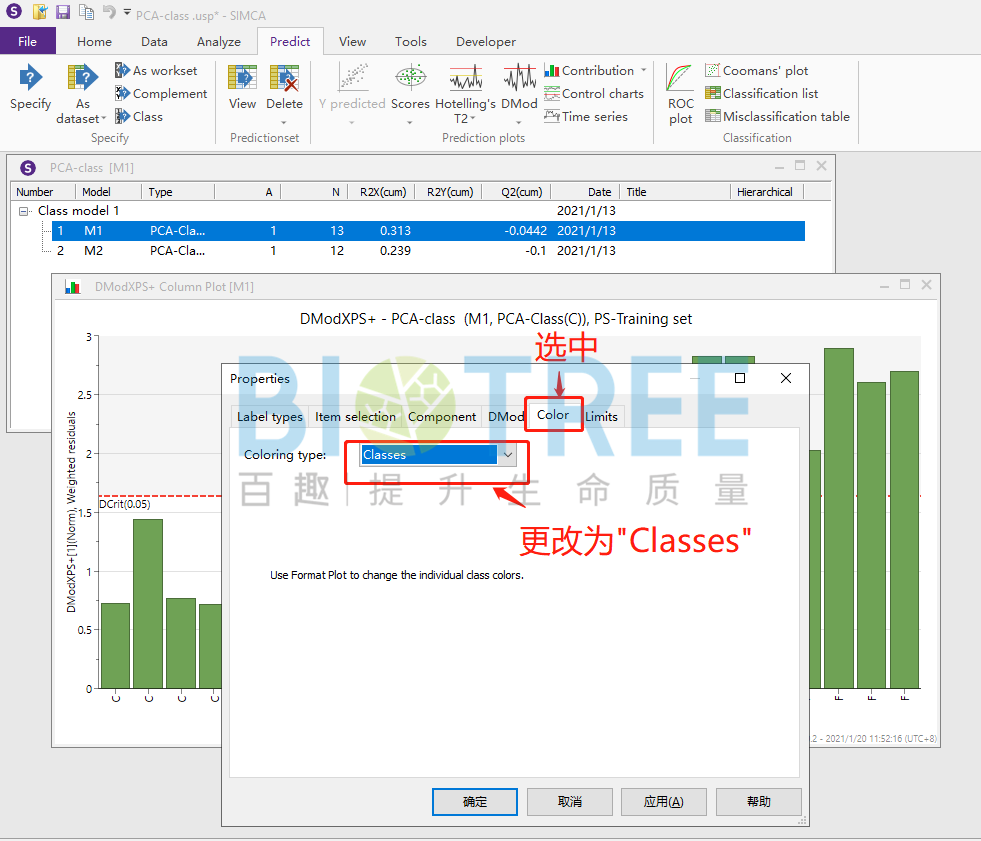Click the View predictionset icon
The image size is (981, 841).
(x=242, y=80)
